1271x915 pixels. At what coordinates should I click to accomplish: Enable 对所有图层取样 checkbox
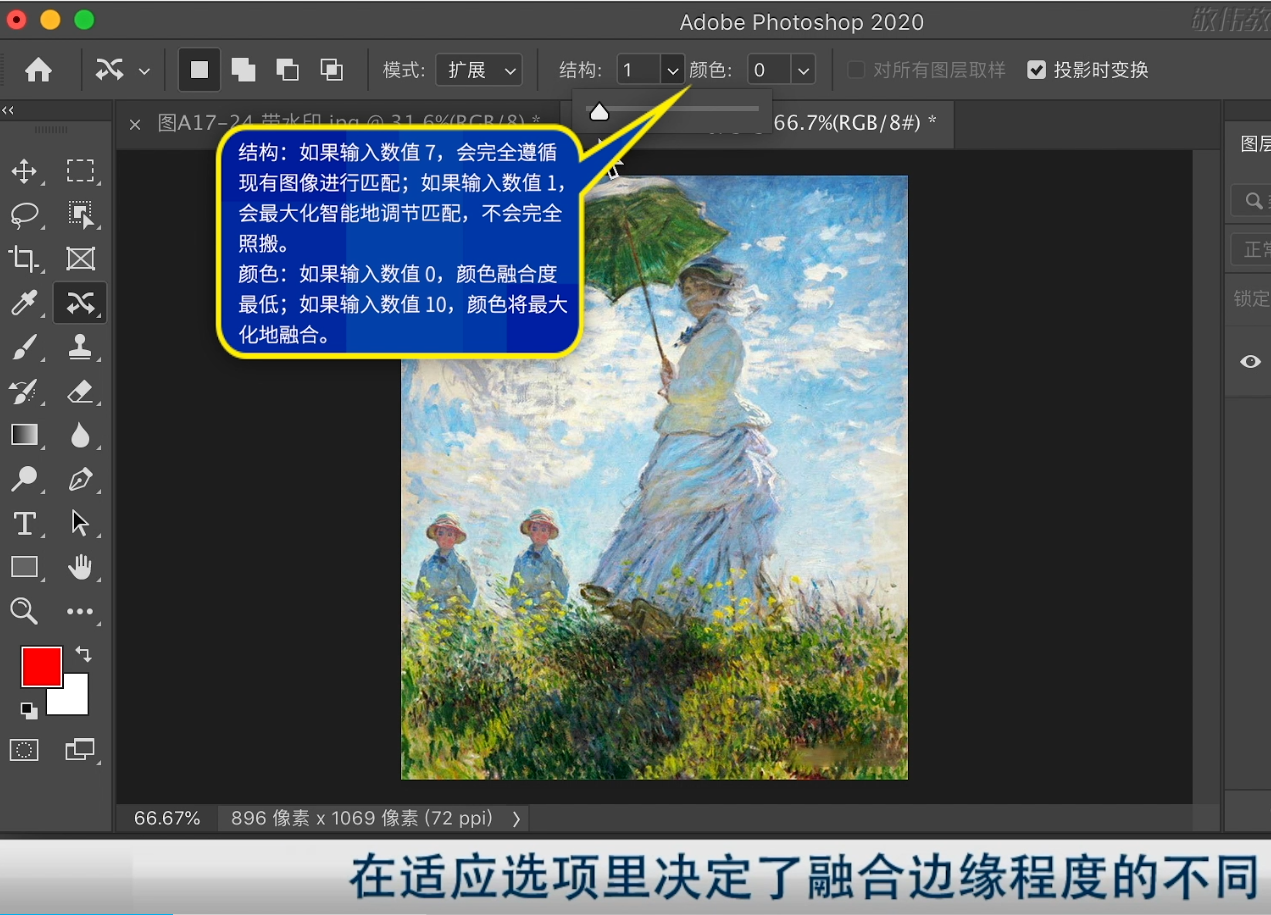[856, 70]
